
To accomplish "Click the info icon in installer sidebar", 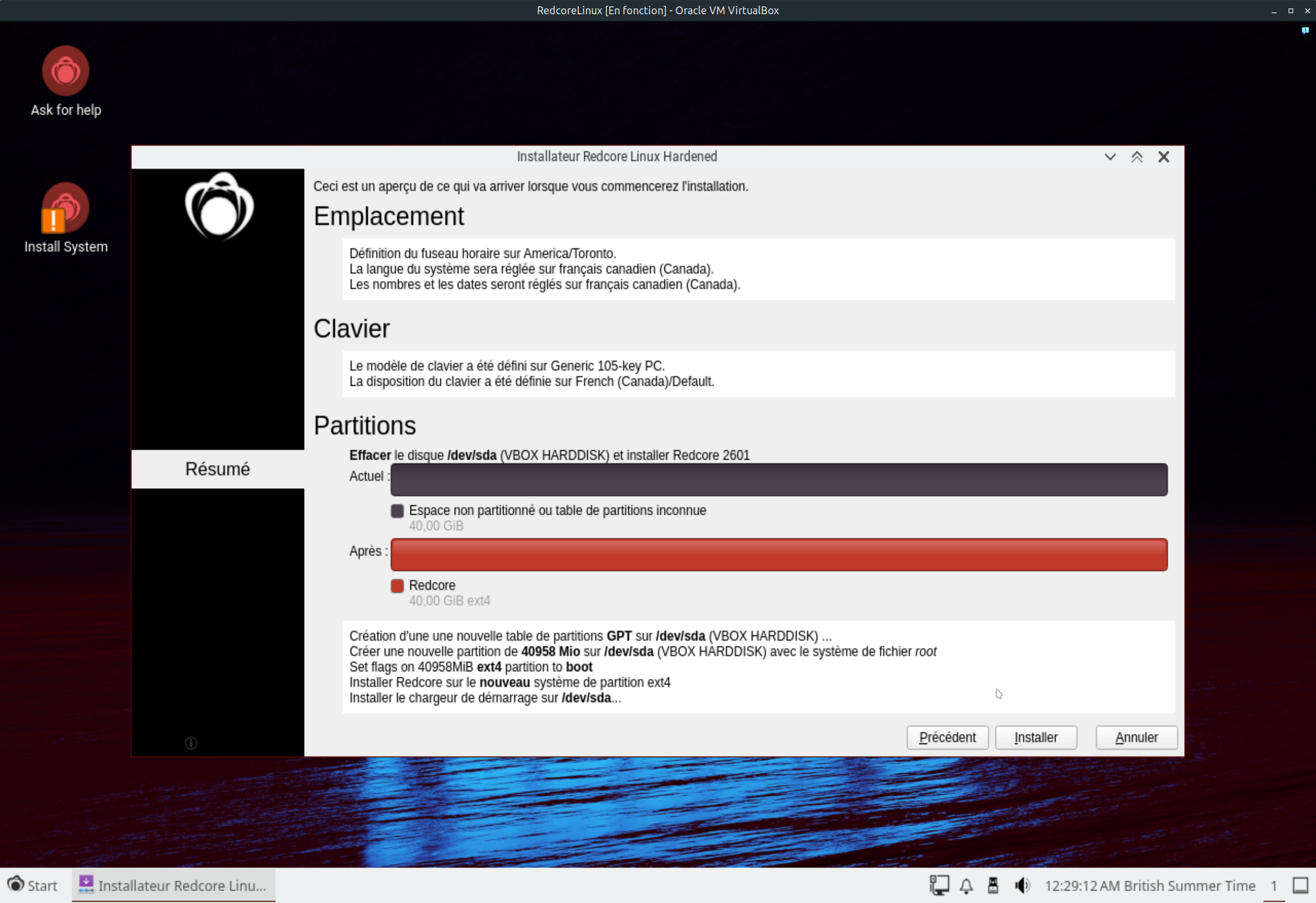I will tap(191, 743).
